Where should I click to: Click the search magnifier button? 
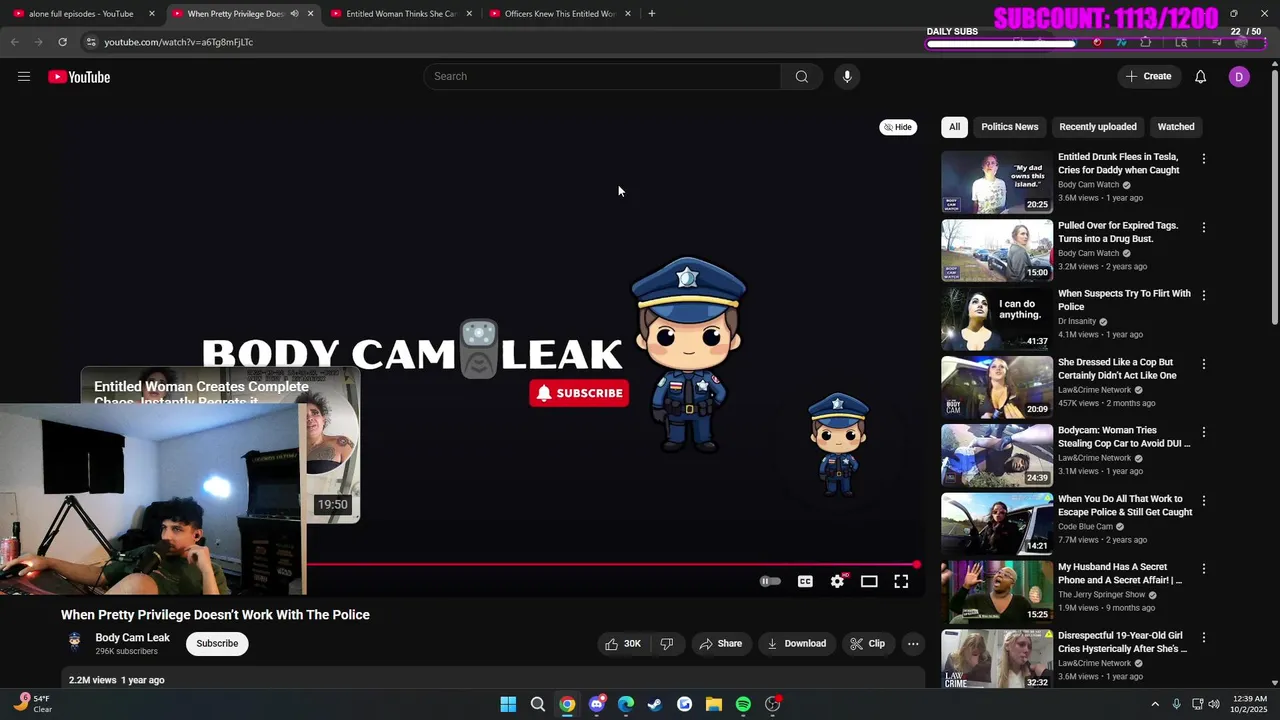(x=801, y=77)
